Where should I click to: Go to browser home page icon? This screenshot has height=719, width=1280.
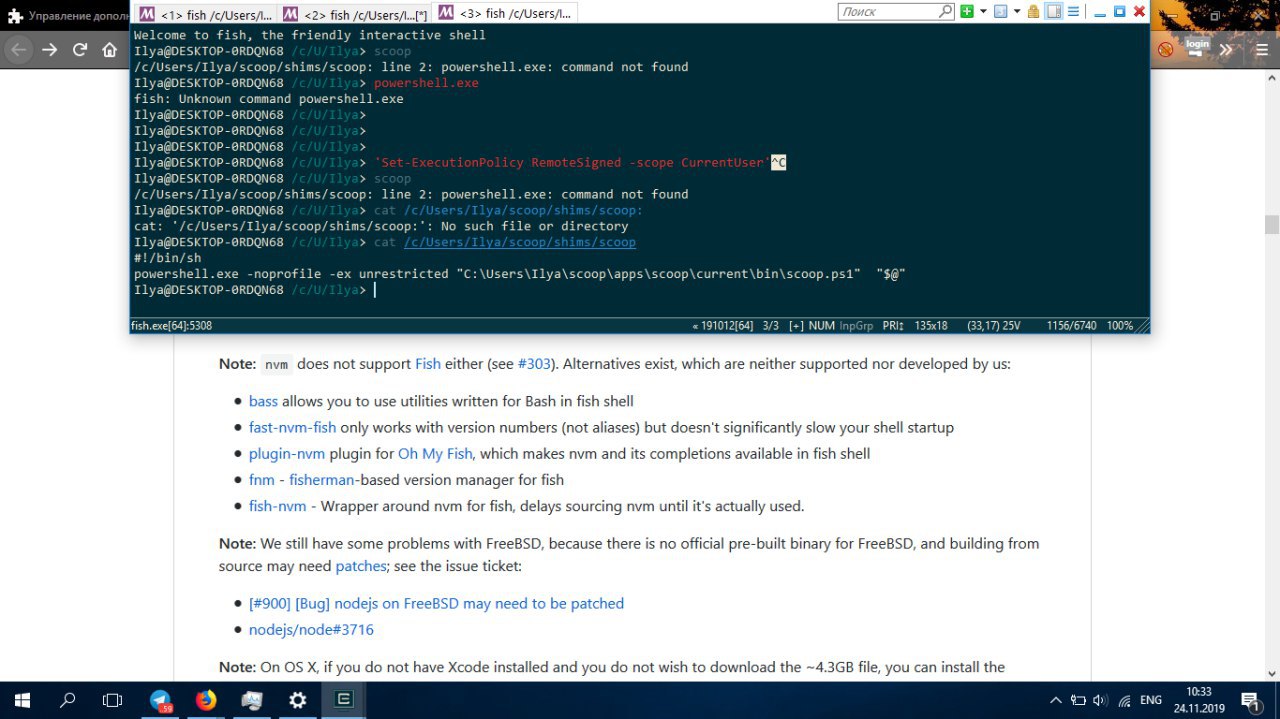[110, 49]
